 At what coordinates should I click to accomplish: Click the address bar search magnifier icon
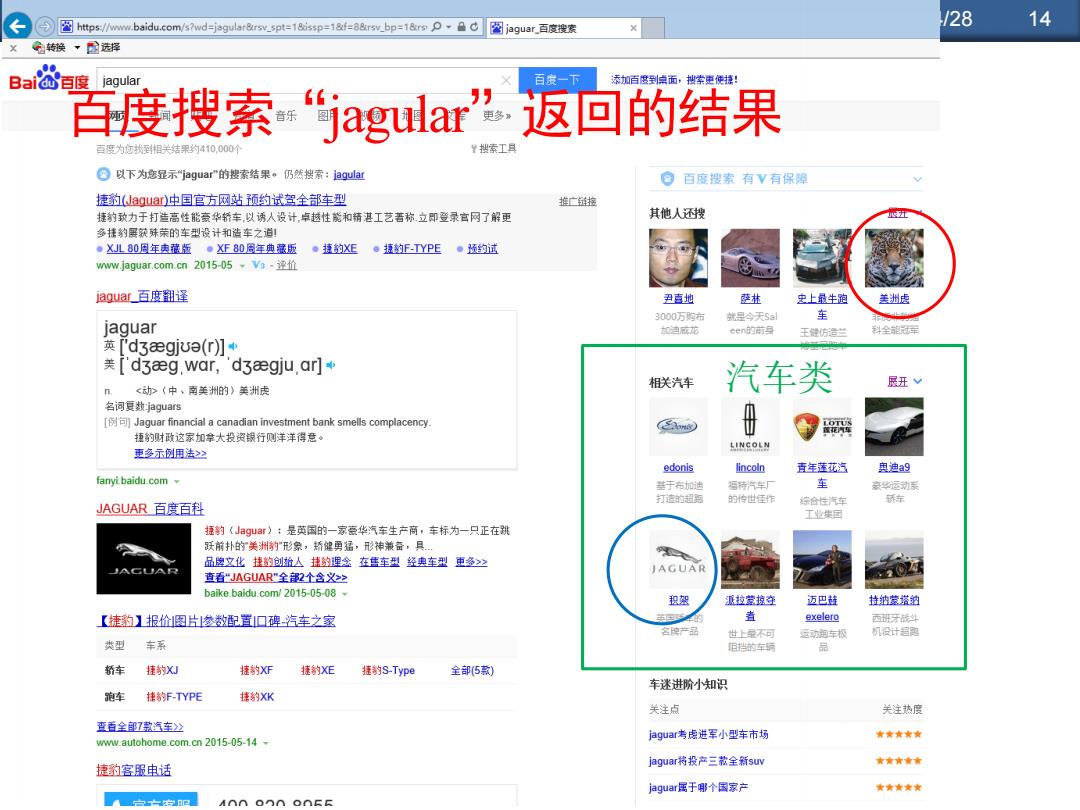(x=436, y=27)
